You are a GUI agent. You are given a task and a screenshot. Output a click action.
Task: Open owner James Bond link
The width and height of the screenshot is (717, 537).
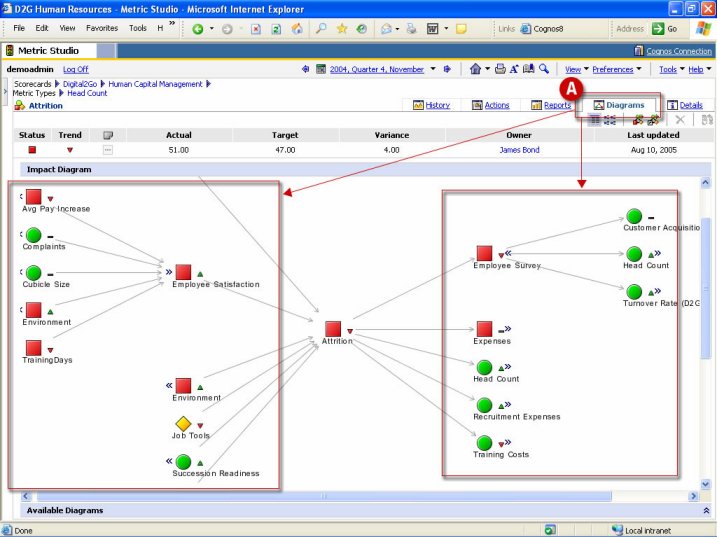click(519, 150)
